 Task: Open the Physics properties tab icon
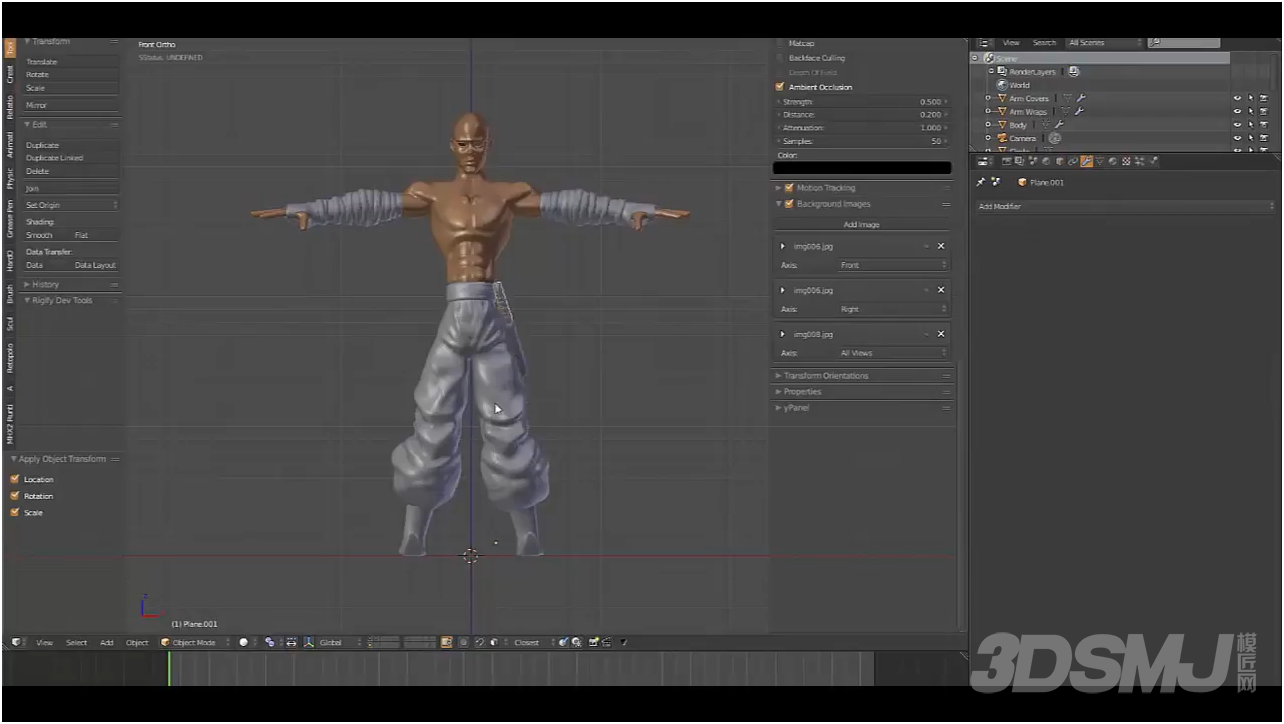click(1153, 160)
